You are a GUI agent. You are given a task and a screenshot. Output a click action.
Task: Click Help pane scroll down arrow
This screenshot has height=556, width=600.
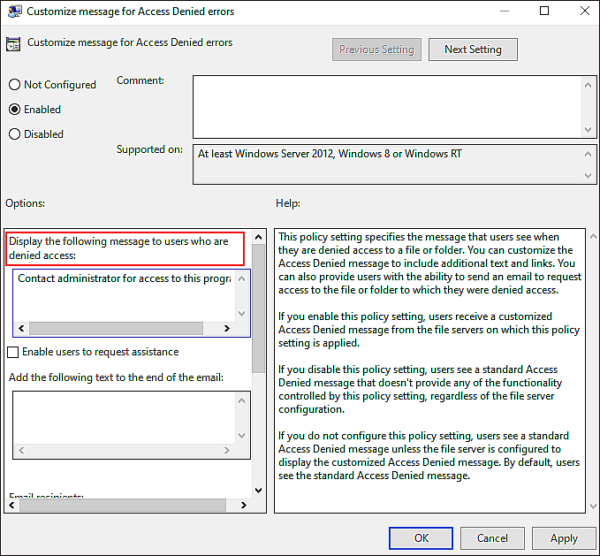(593, 507)
